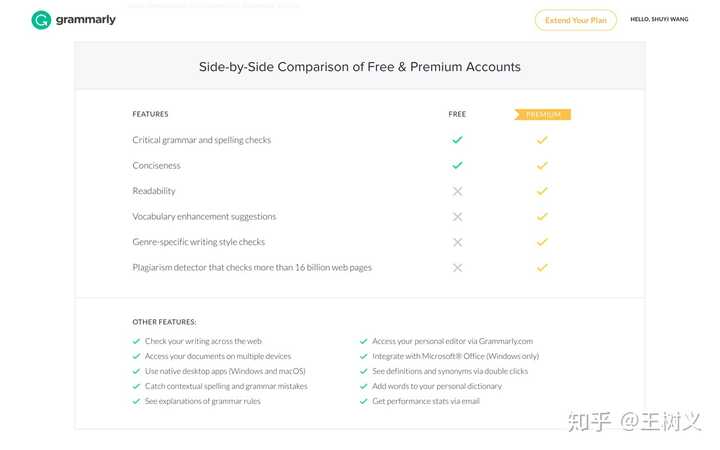Image resolution: width=720 pixels, height=450 pixels.
Task: Click Free checkmark for Conciseness
Action: 457,165
